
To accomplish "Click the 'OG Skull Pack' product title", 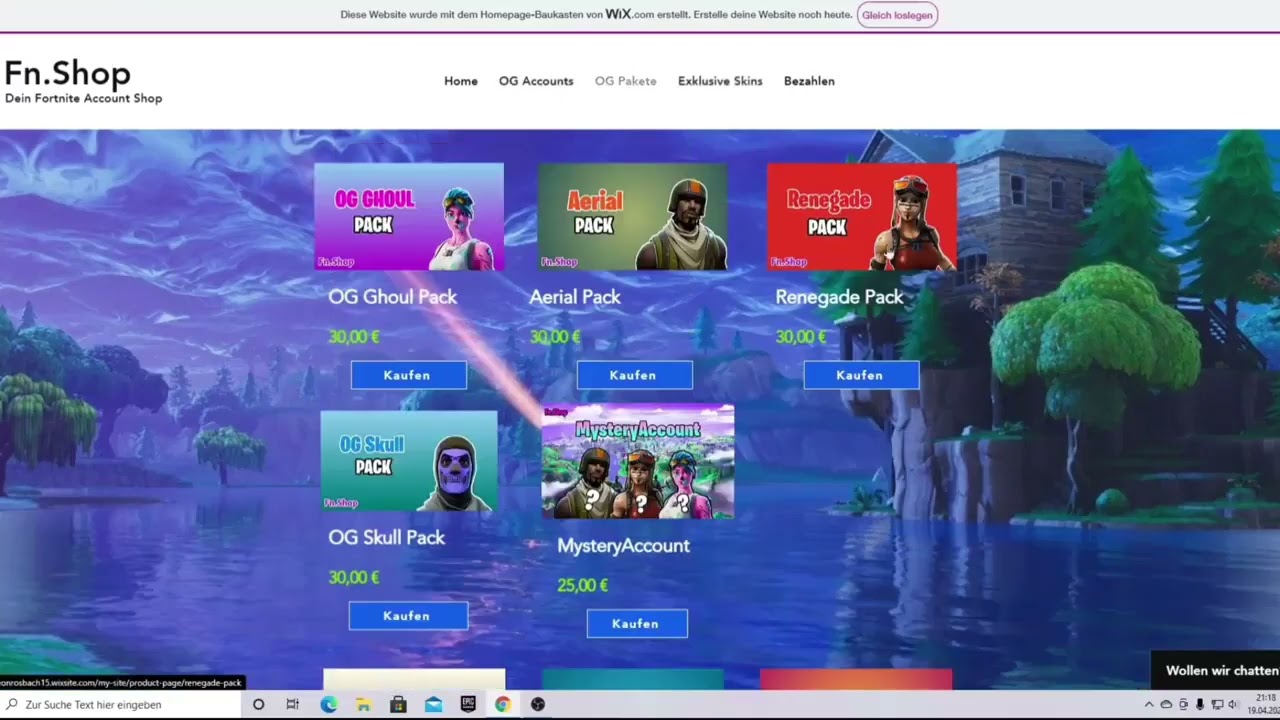I will [x=386, y=538].
